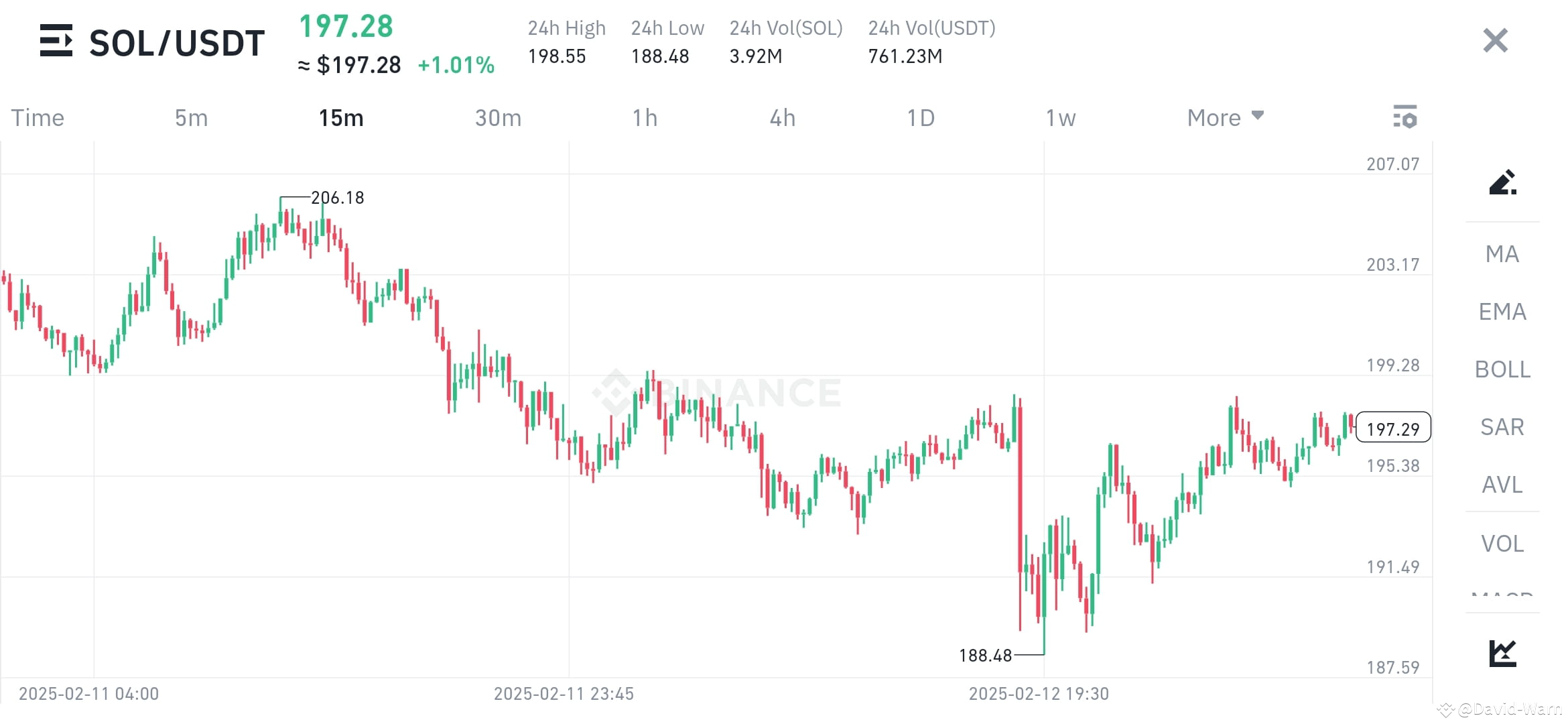The width and height of the screenshot is (1568, 724).
Task: Enable the EMA indicator
Action: coord(1501,312)
